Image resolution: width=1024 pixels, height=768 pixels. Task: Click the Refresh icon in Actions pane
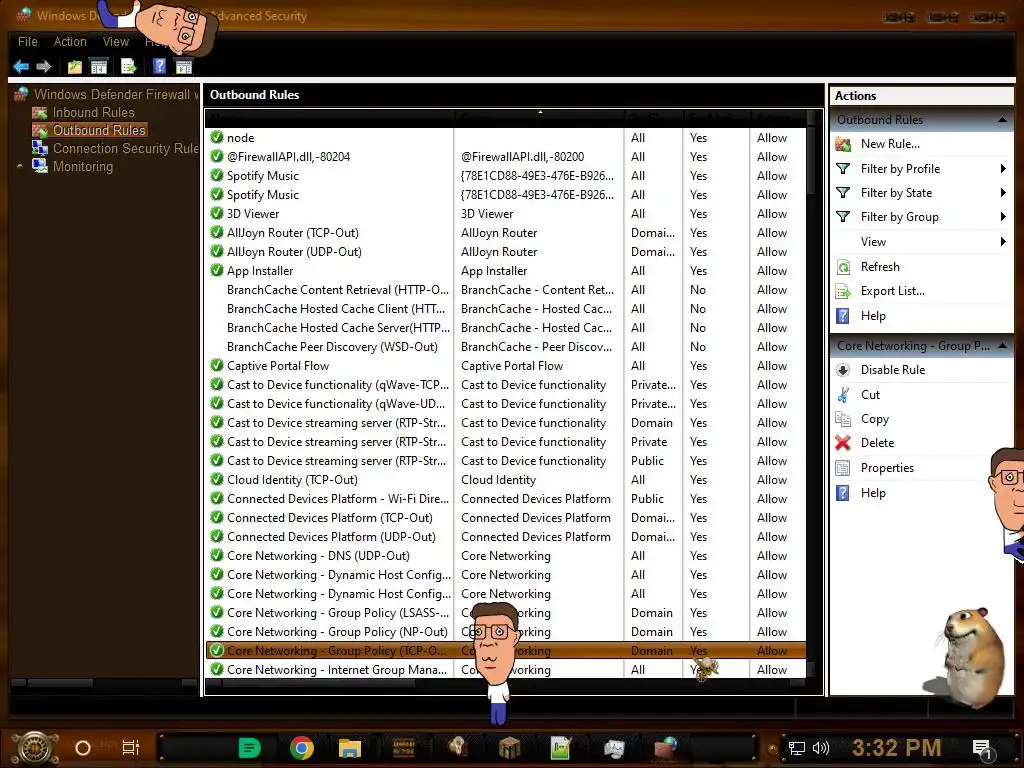tap(843, 266)
